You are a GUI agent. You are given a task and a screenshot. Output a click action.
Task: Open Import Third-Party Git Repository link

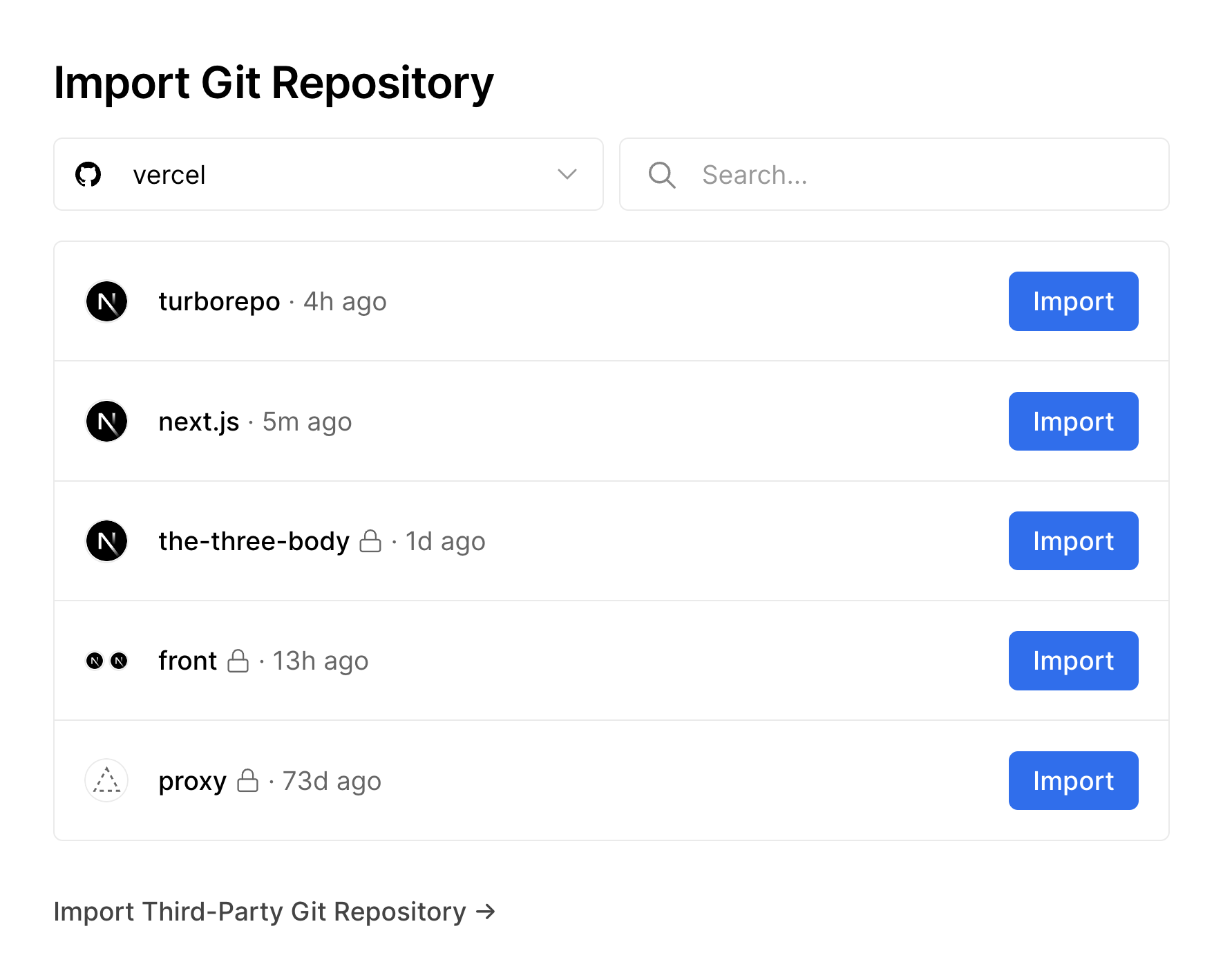click(x=274, y=912)
